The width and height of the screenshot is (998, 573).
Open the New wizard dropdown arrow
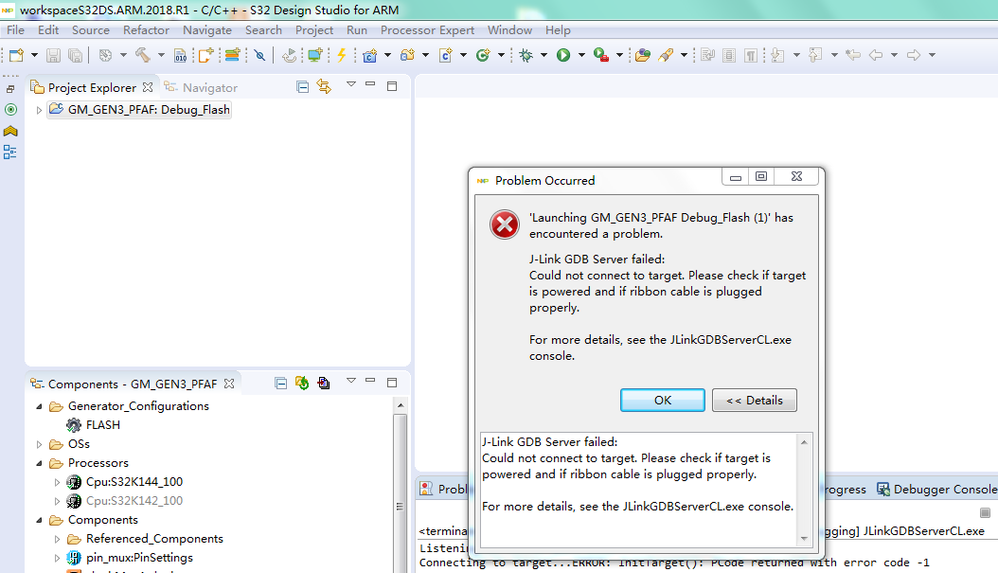[34, 55]
